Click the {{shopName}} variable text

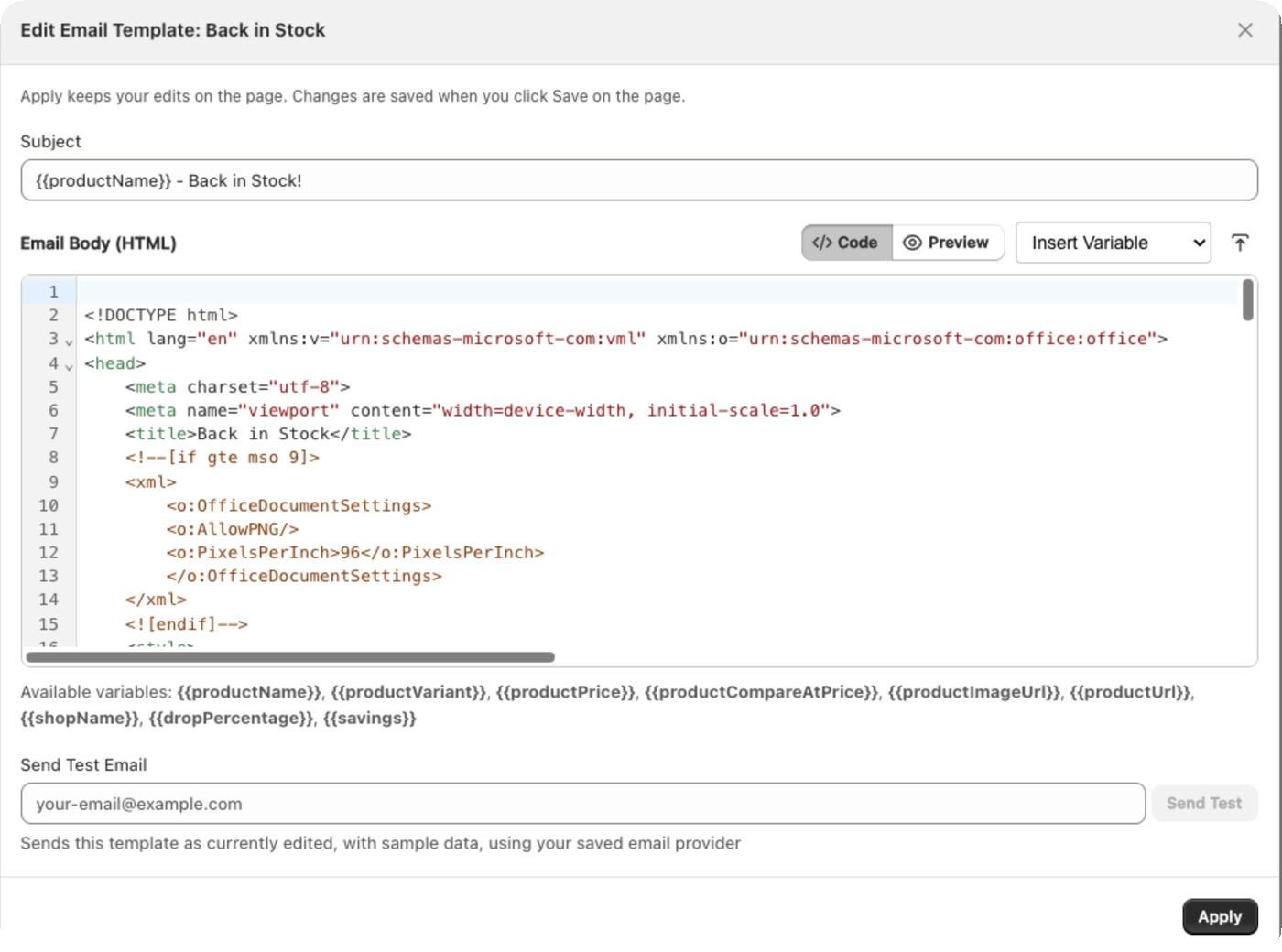click(80, 718)
